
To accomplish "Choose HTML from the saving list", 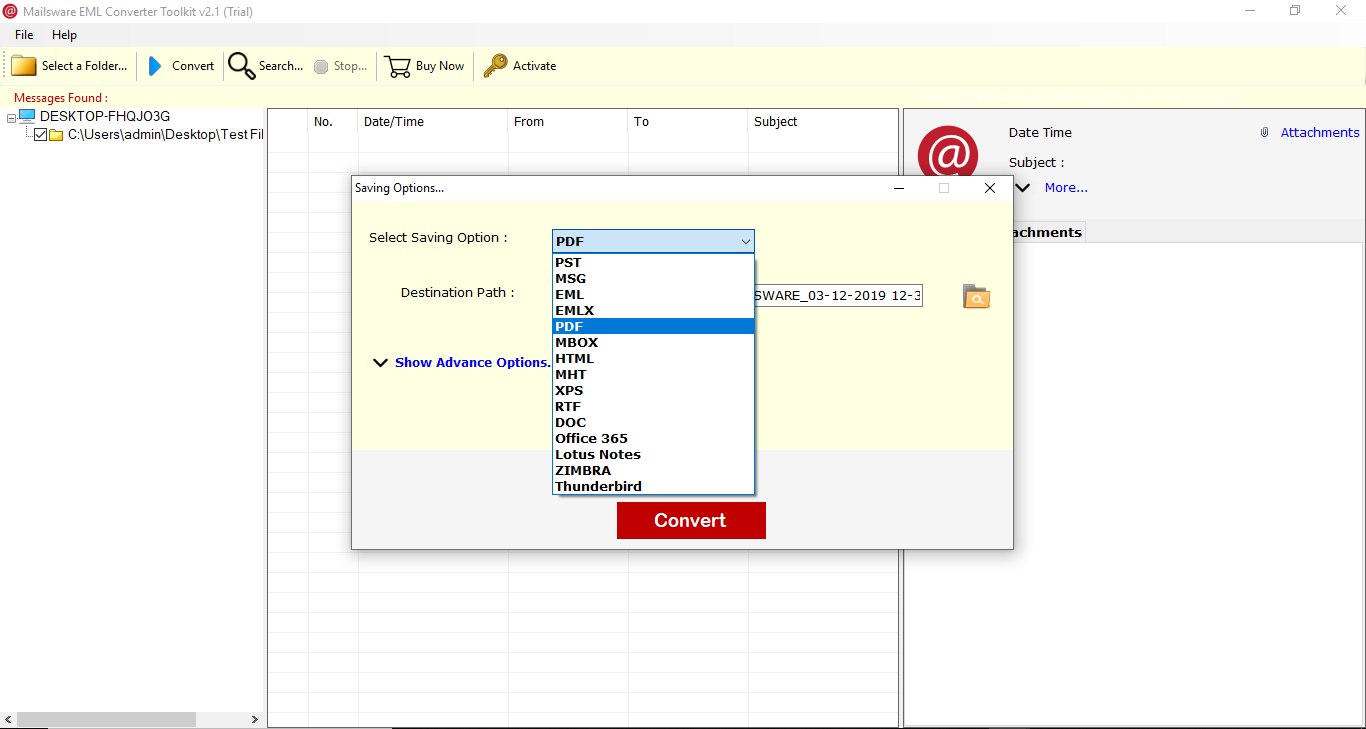I will [653, 359].
